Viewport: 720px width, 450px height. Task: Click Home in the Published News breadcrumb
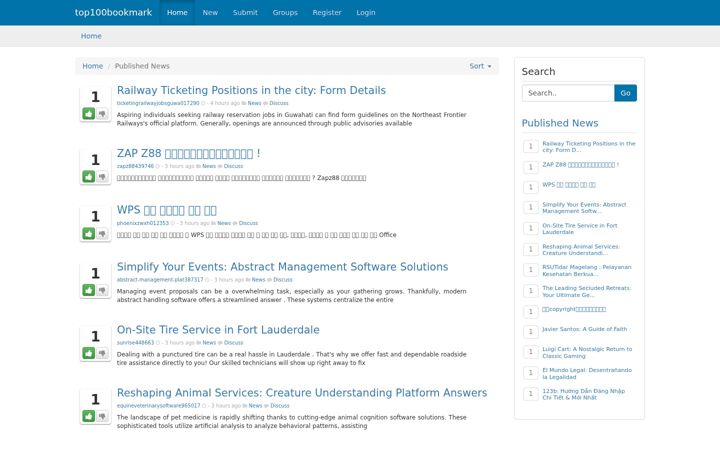click(x=93, y=66)
